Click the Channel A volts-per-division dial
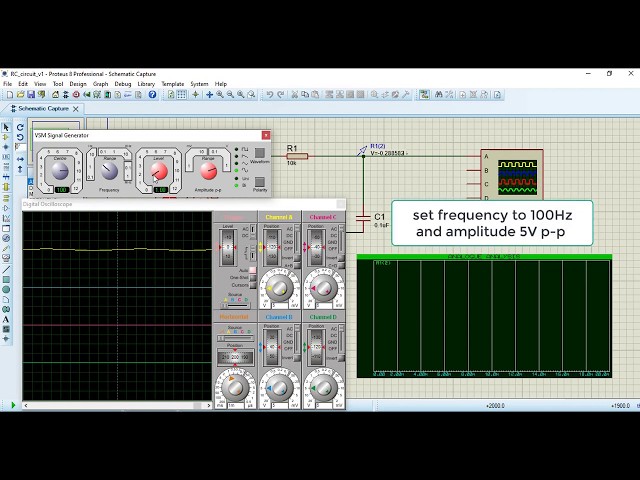 click(x=280, y=288)
